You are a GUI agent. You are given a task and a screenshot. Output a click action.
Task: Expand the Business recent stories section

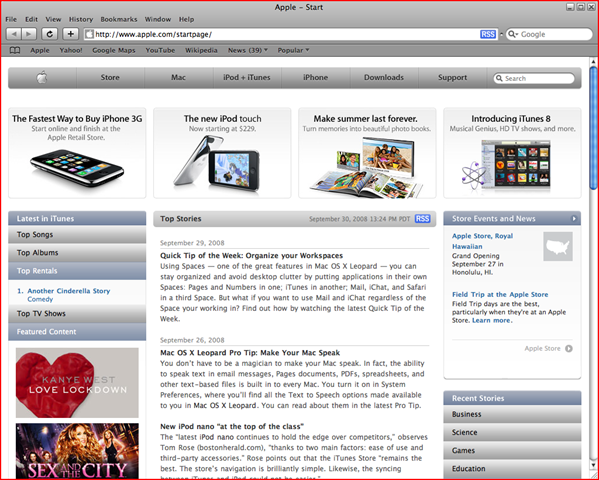coord(512,414)
